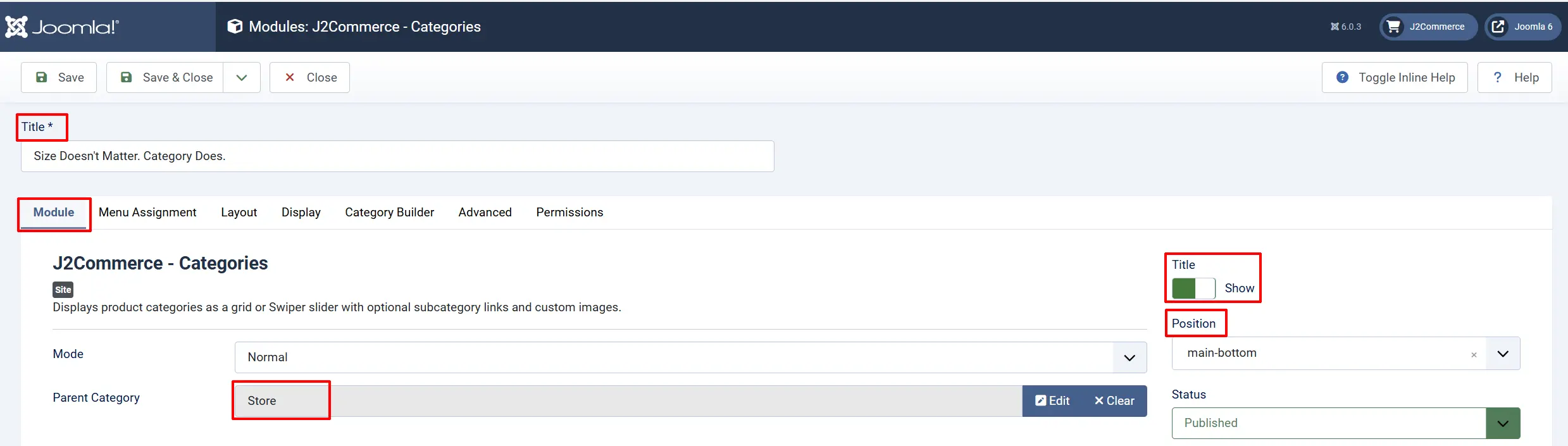
Task: Click the Parent Category field showing Store
Action: pos(628,401)
